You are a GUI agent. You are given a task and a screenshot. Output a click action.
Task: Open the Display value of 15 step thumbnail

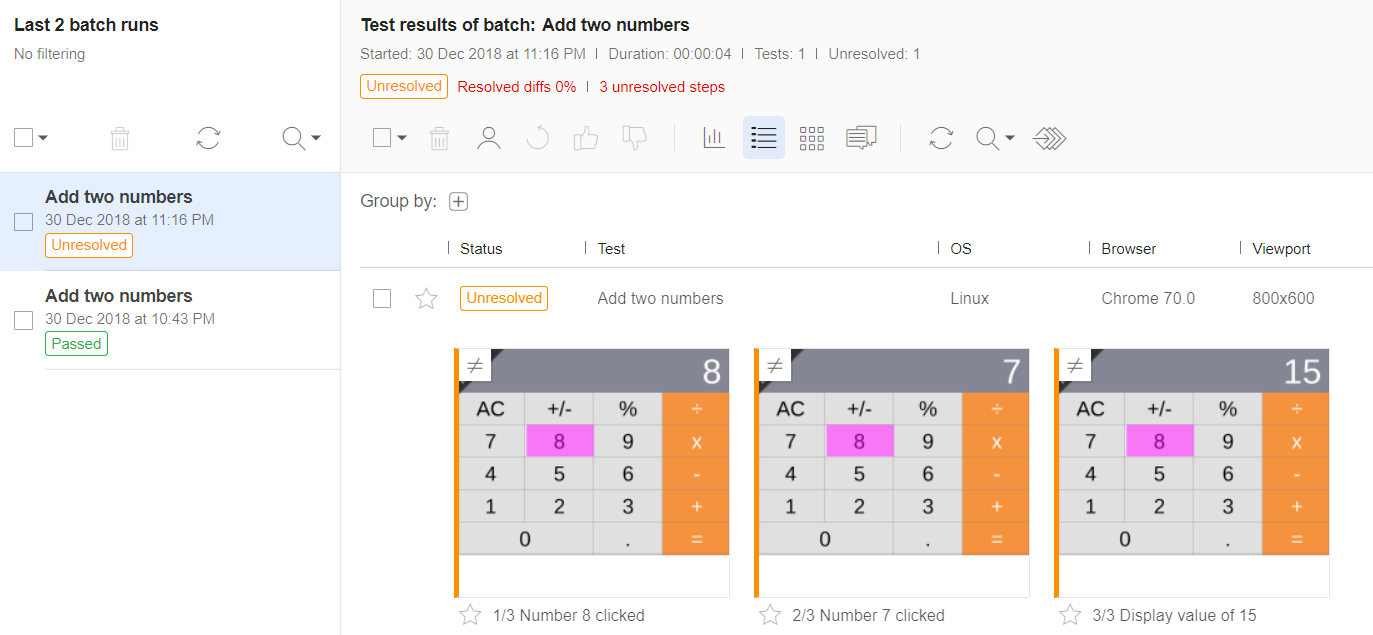coord(1192,472)
